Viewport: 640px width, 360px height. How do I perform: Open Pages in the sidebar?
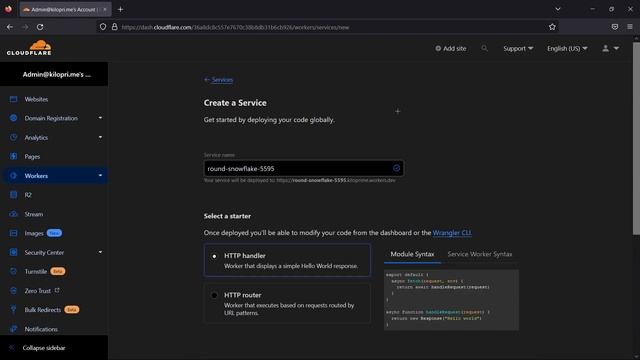click(x=32, y=157)
